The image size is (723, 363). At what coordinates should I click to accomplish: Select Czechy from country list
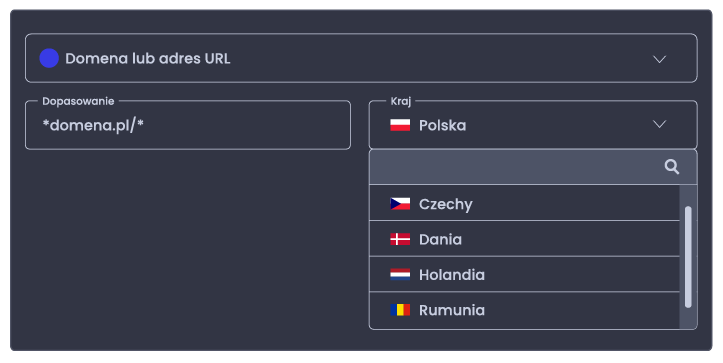(x=524, y=203)
